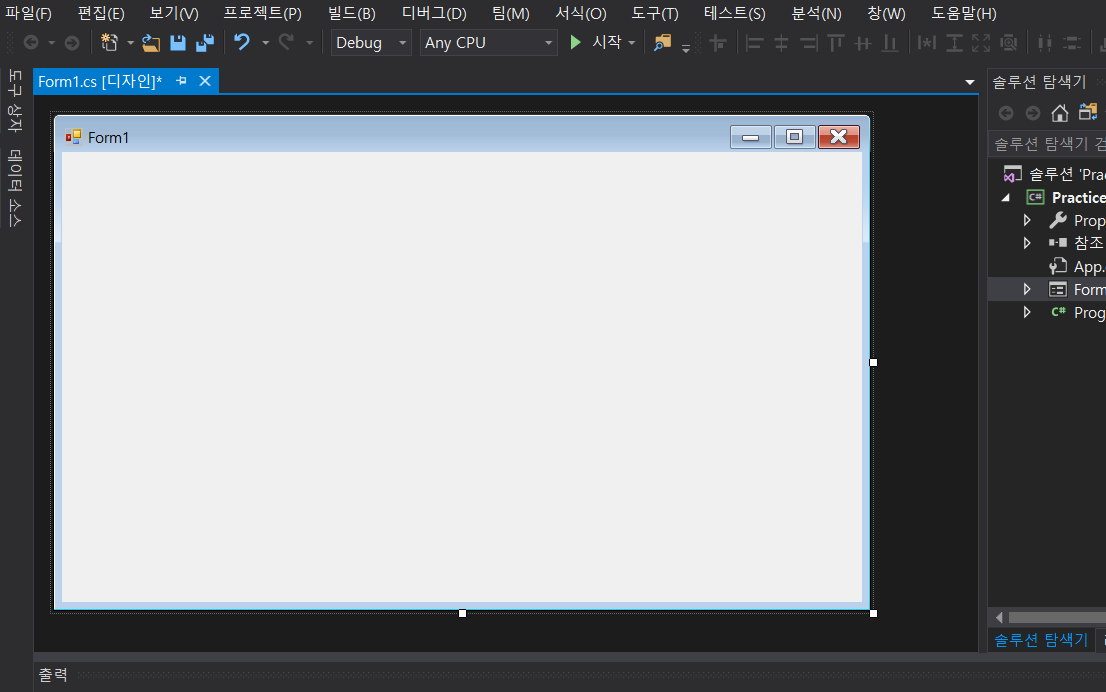1106x692 pixels.
Task: Click the Align Tops layout icon
Action: (836, 43)
